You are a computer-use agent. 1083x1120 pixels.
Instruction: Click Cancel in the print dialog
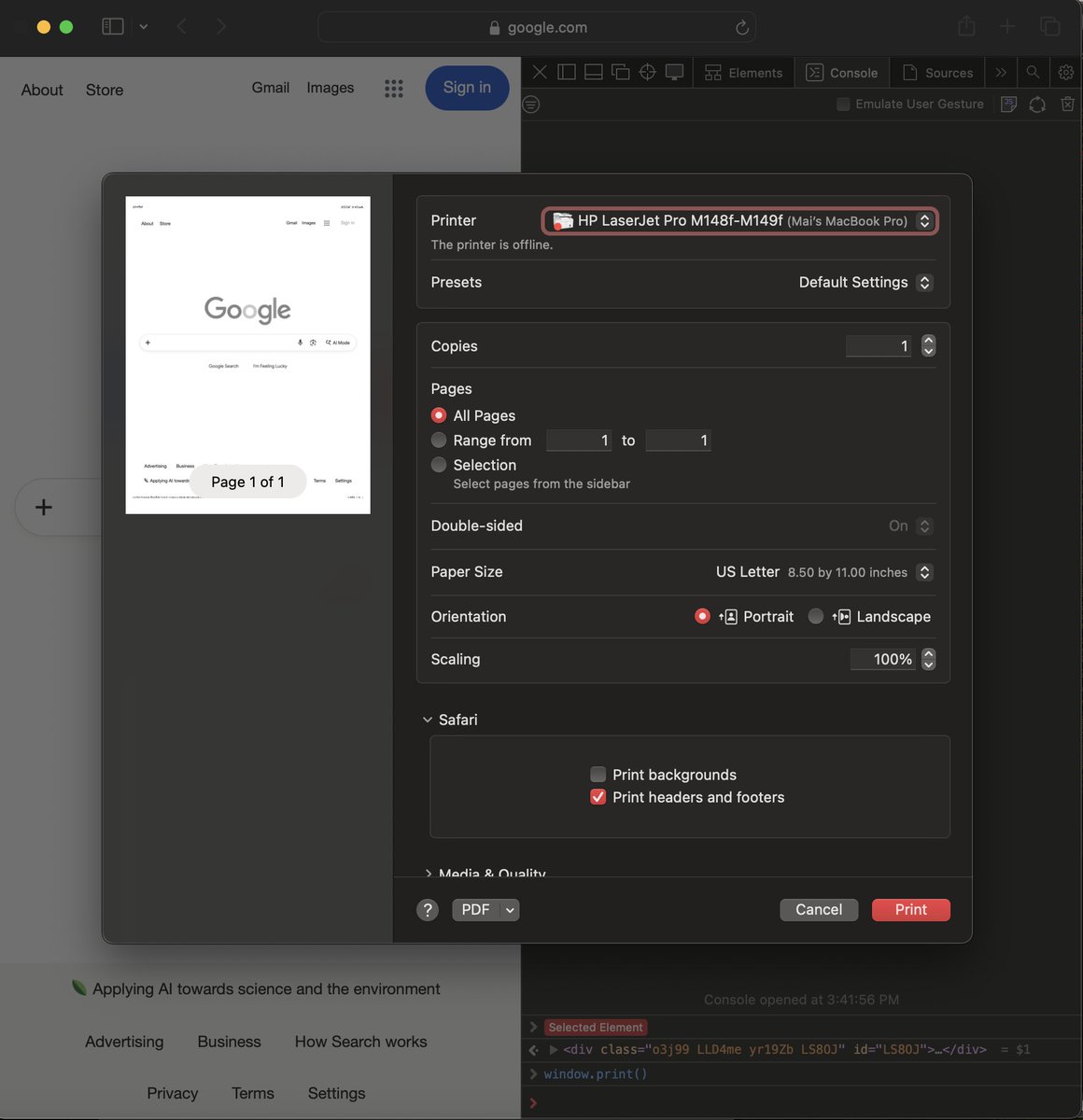[x=819, y=910]
